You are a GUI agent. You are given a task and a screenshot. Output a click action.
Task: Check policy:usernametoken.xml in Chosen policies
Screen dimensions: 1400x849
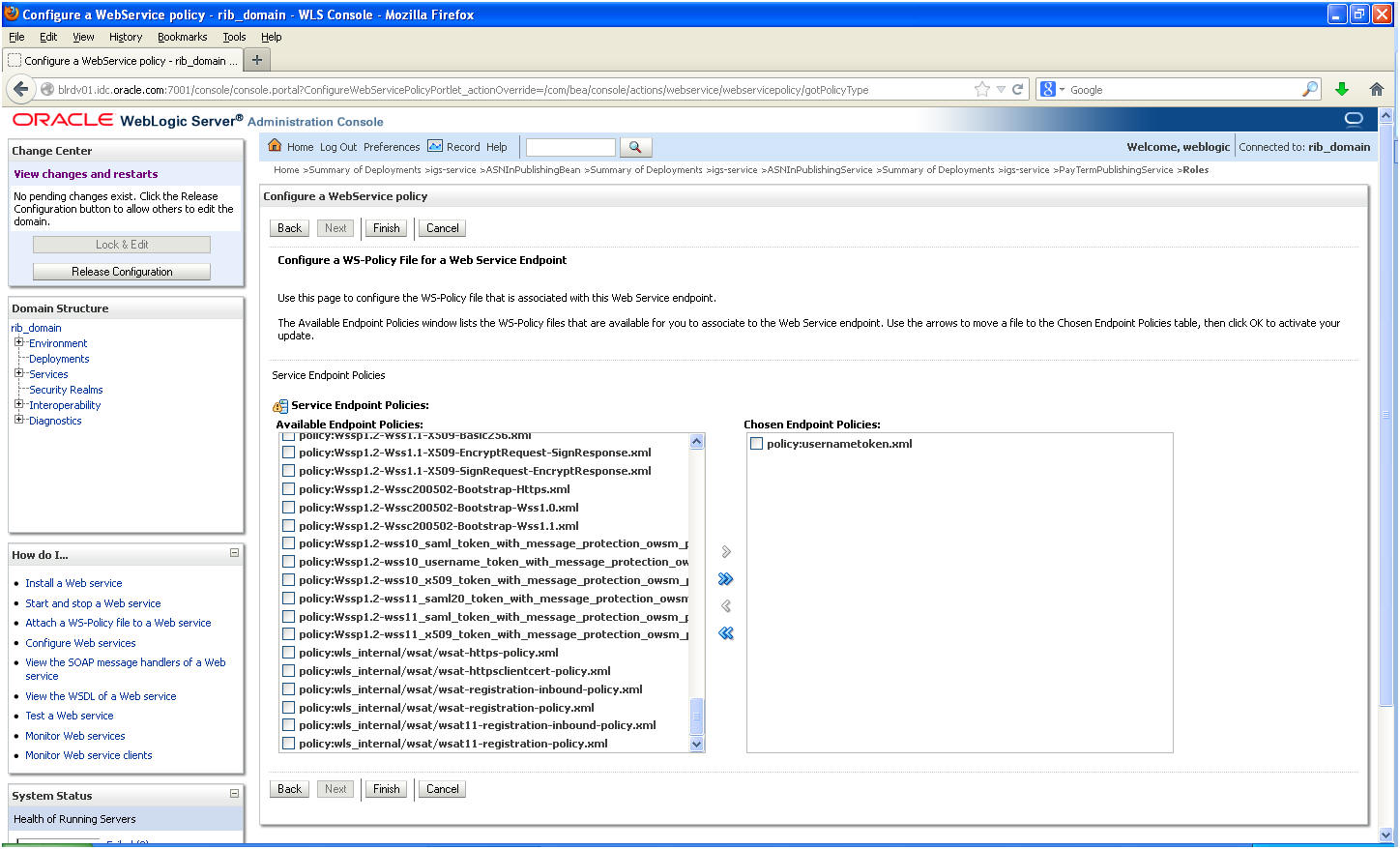756,444
